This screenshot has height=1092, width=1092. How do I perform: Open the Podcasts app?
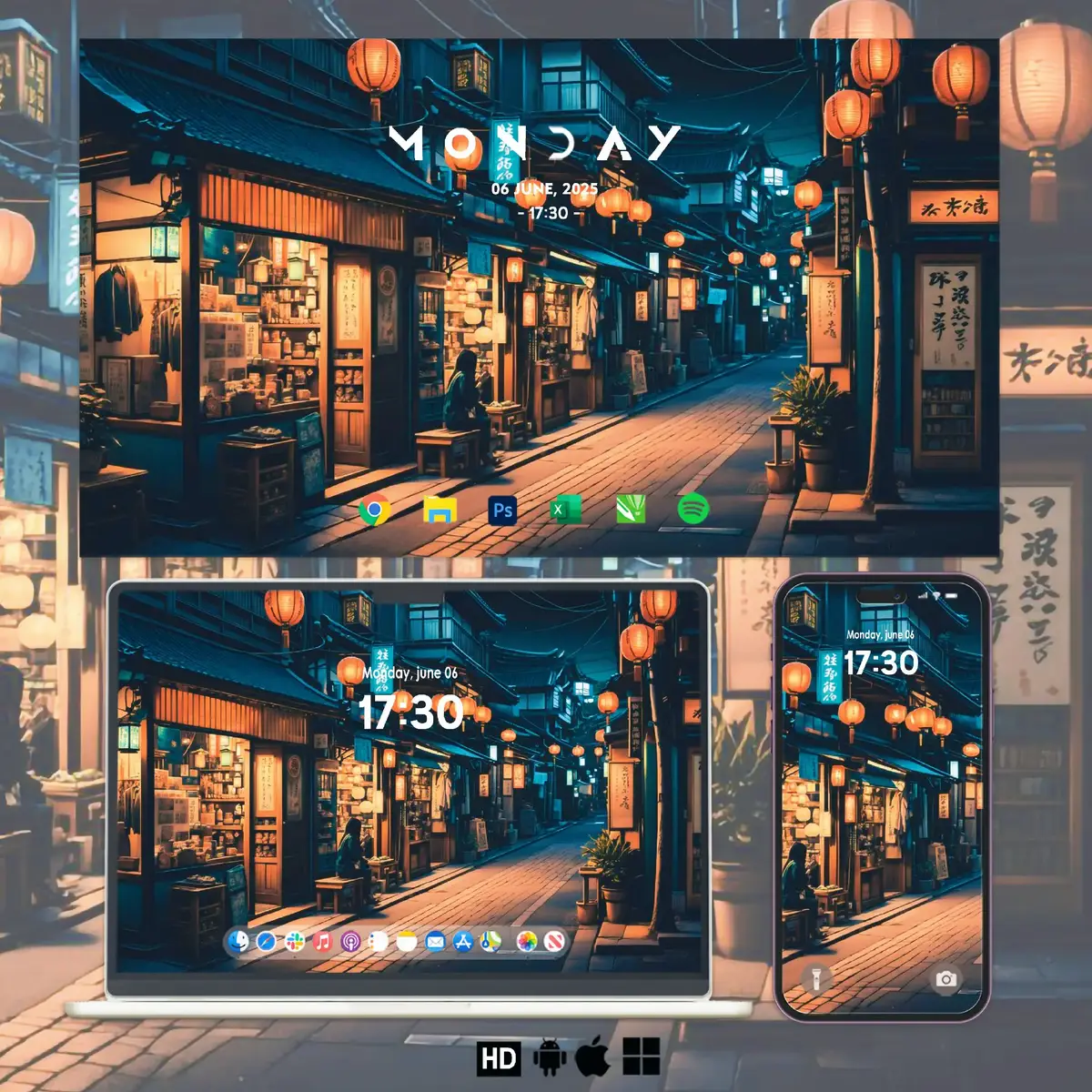click(x=351, y=943)
